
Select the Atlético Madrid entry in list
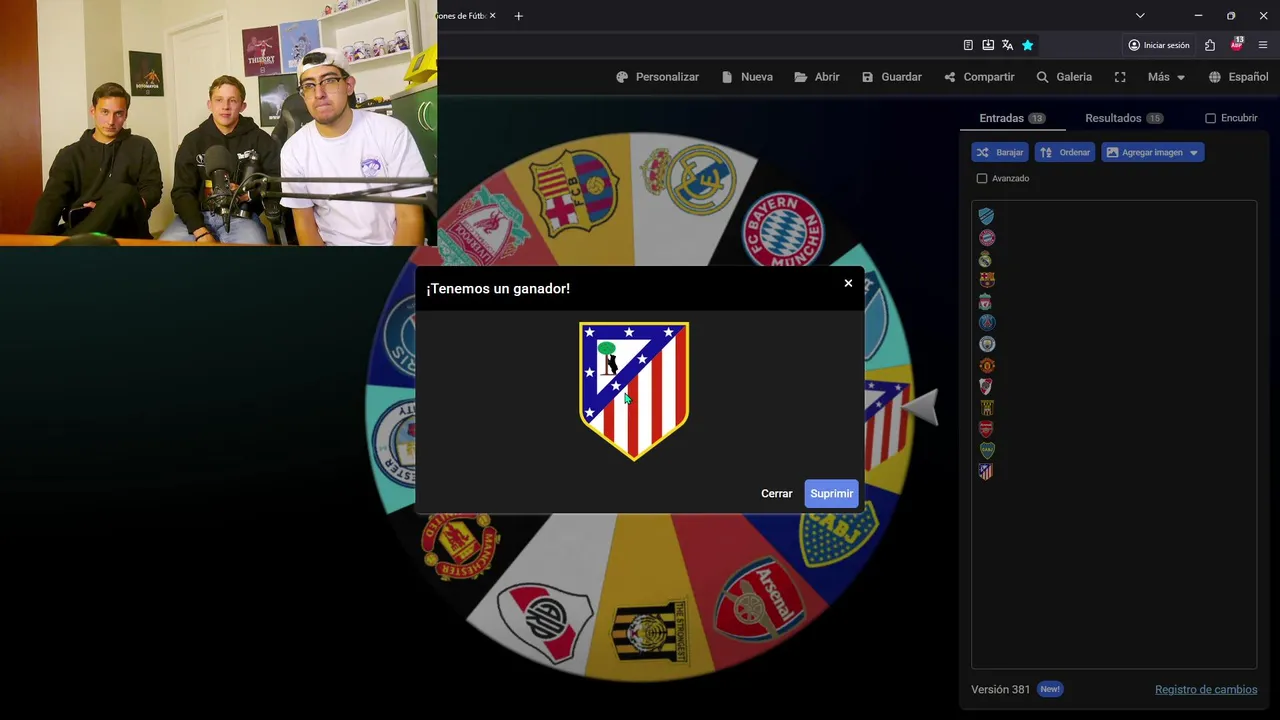pos(986,472)
